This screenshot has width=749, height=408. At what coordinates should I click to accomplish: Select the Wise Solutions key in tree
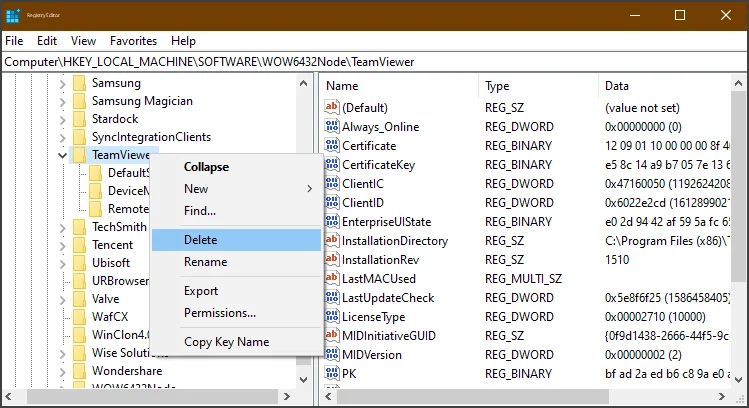pyautogui.click(x=130, y=353)
